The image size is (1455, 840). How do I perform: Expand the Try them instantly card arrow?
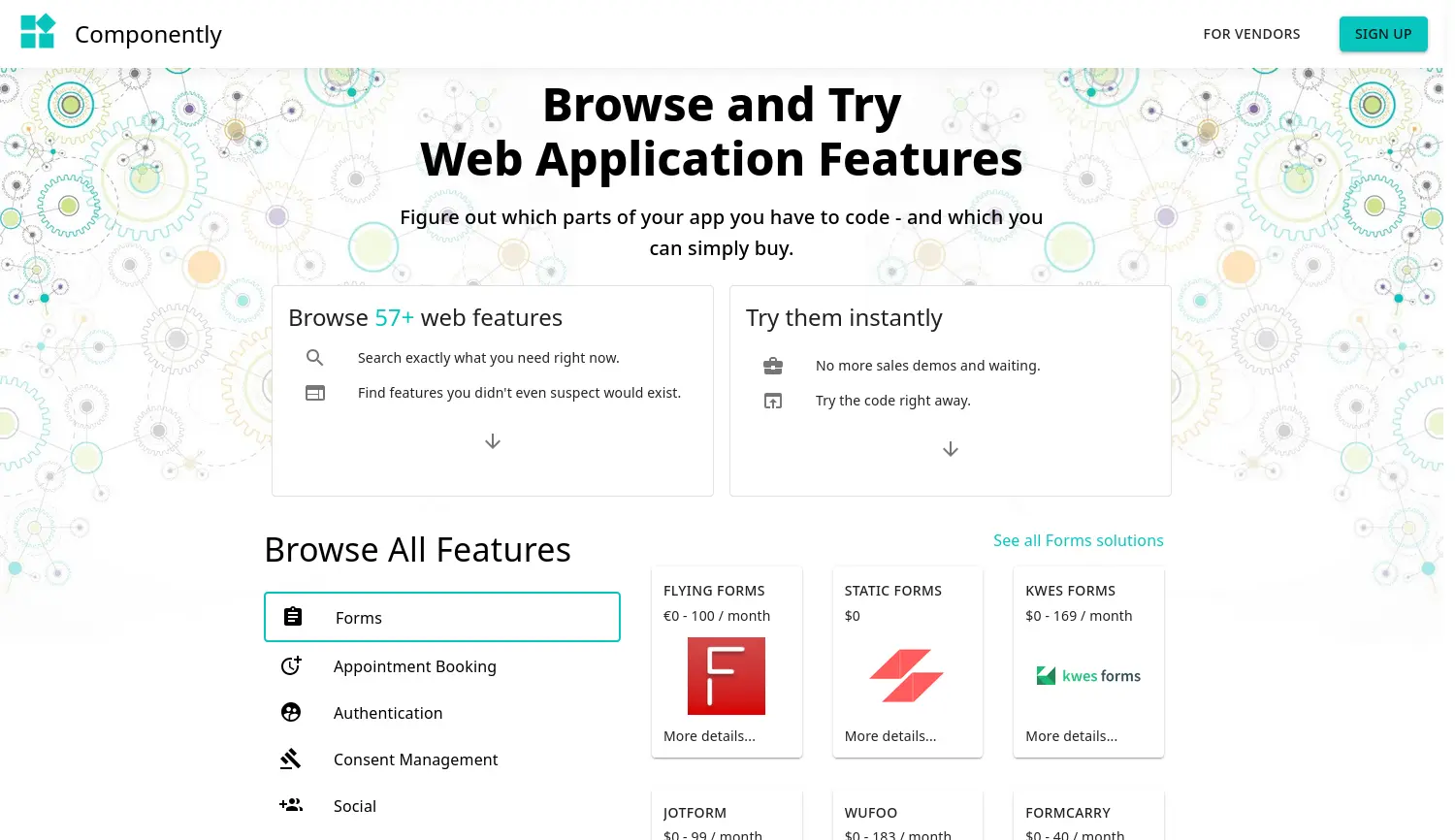click(950, 449)
